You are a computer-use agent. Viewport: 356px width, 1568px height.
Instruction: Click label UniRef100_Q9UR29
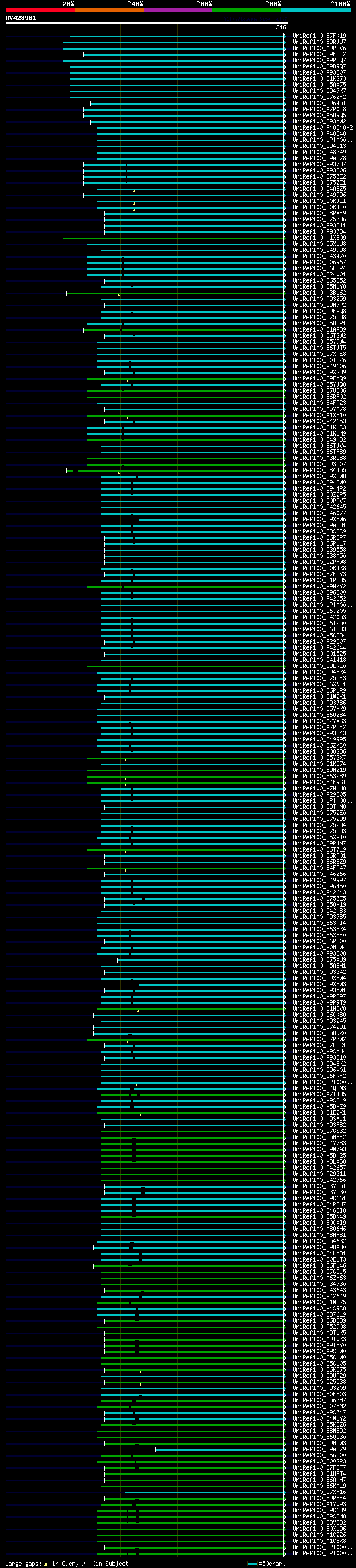pyautogui.click(x=319, y=1376)
